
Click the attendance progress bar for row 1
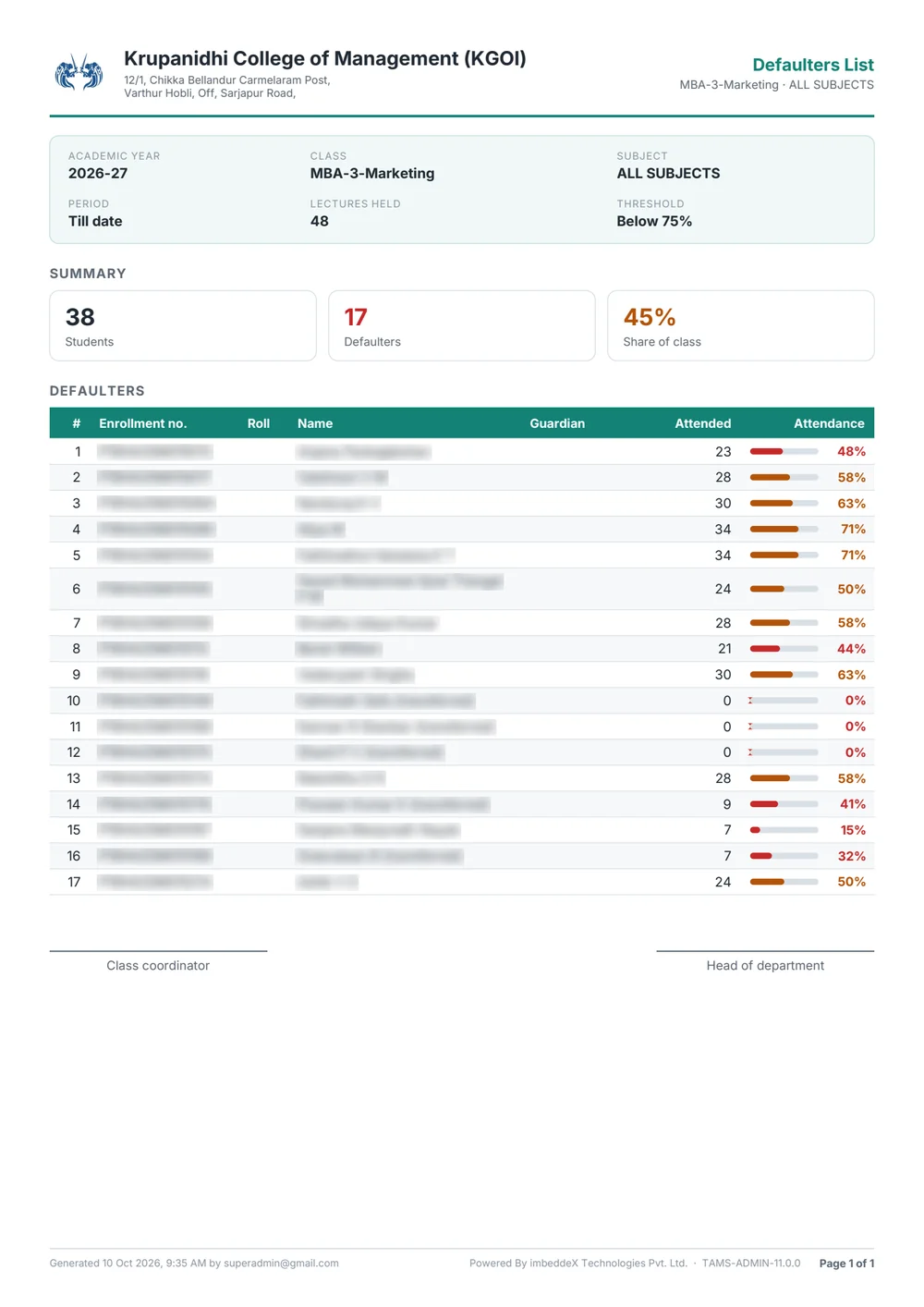point(784,452)
